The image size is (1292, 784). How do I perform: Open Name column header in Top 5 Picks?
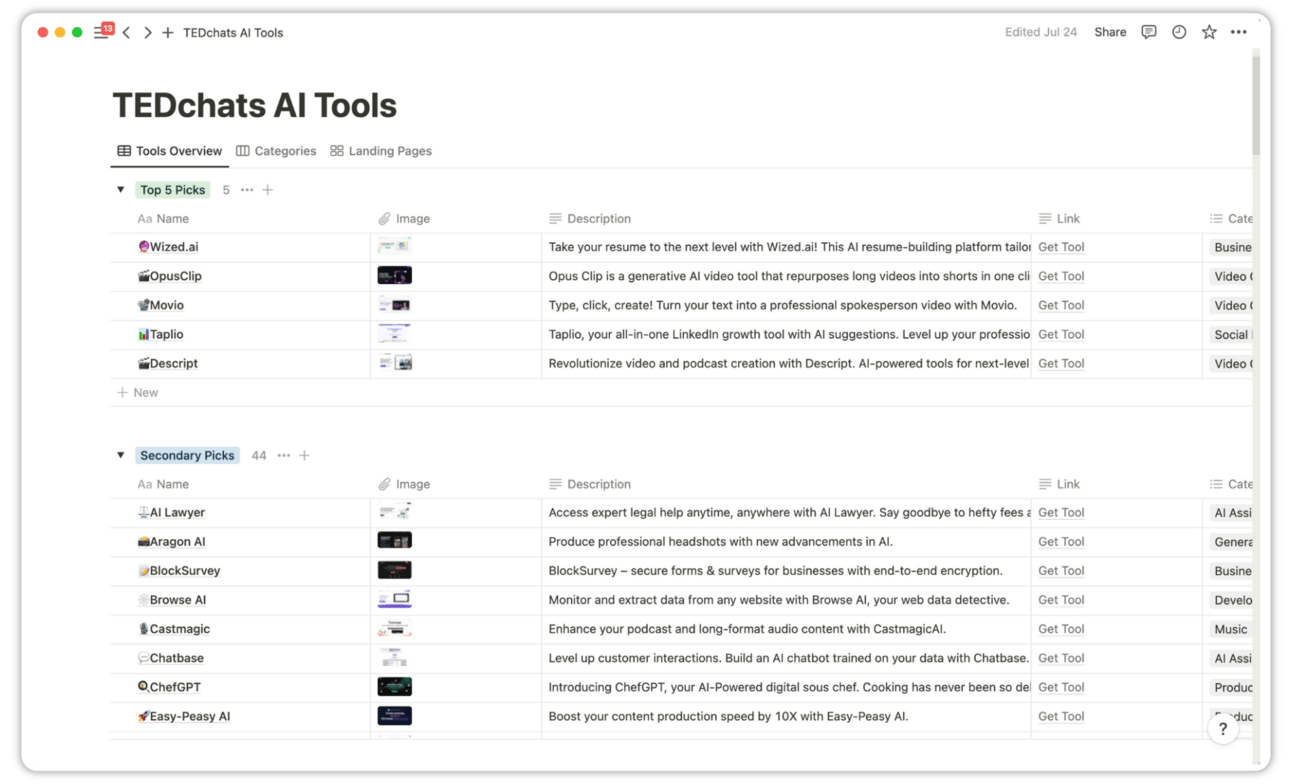pos(163,219)
